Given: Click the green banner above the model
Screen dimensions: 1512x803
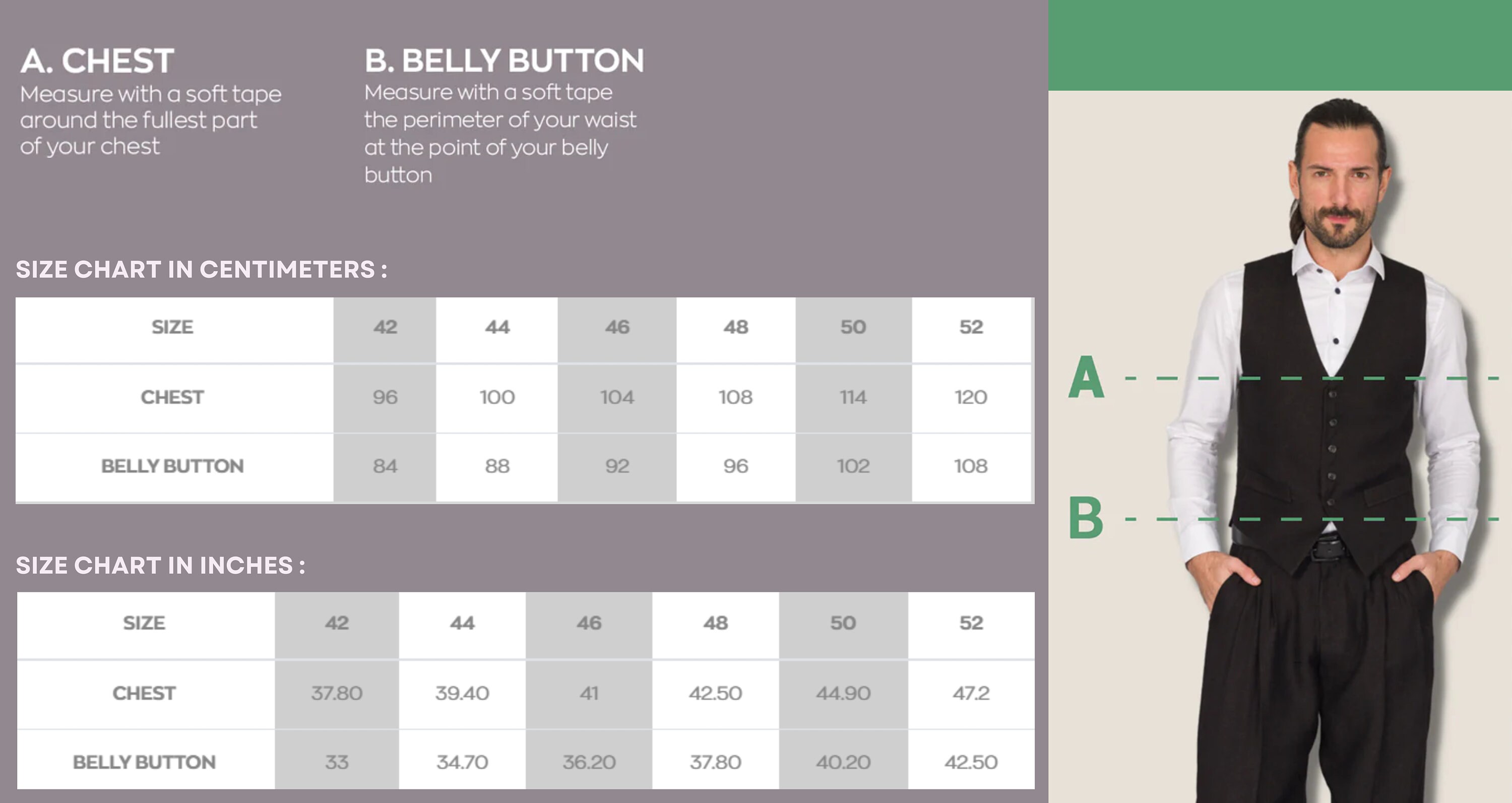Looking at the screenshot, I should click(1280, 45).
